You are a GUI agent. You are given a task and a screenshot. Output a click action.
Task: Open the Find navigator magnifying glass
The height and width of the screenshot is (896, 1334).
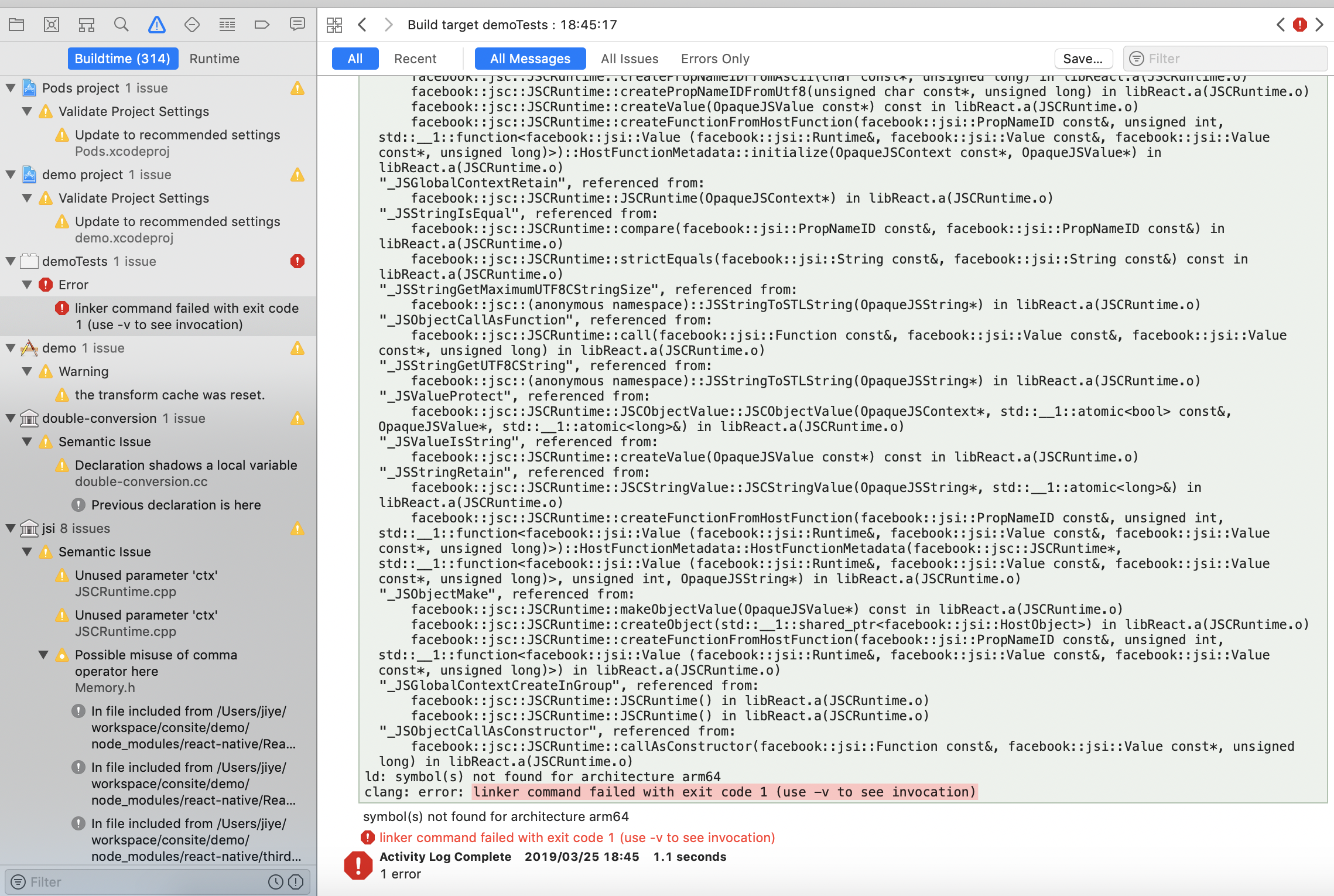pos(121,25)
